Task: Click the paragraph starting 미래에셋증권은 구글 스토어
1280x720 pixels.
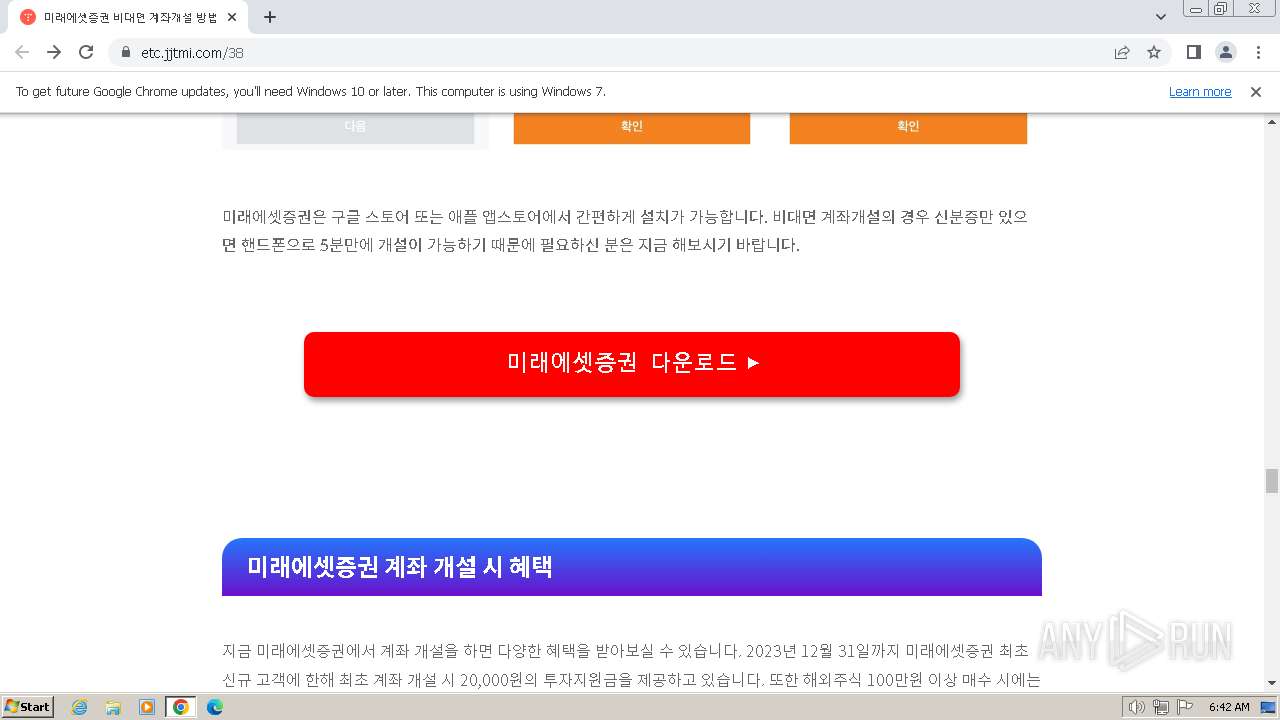Action: point(625,231)
